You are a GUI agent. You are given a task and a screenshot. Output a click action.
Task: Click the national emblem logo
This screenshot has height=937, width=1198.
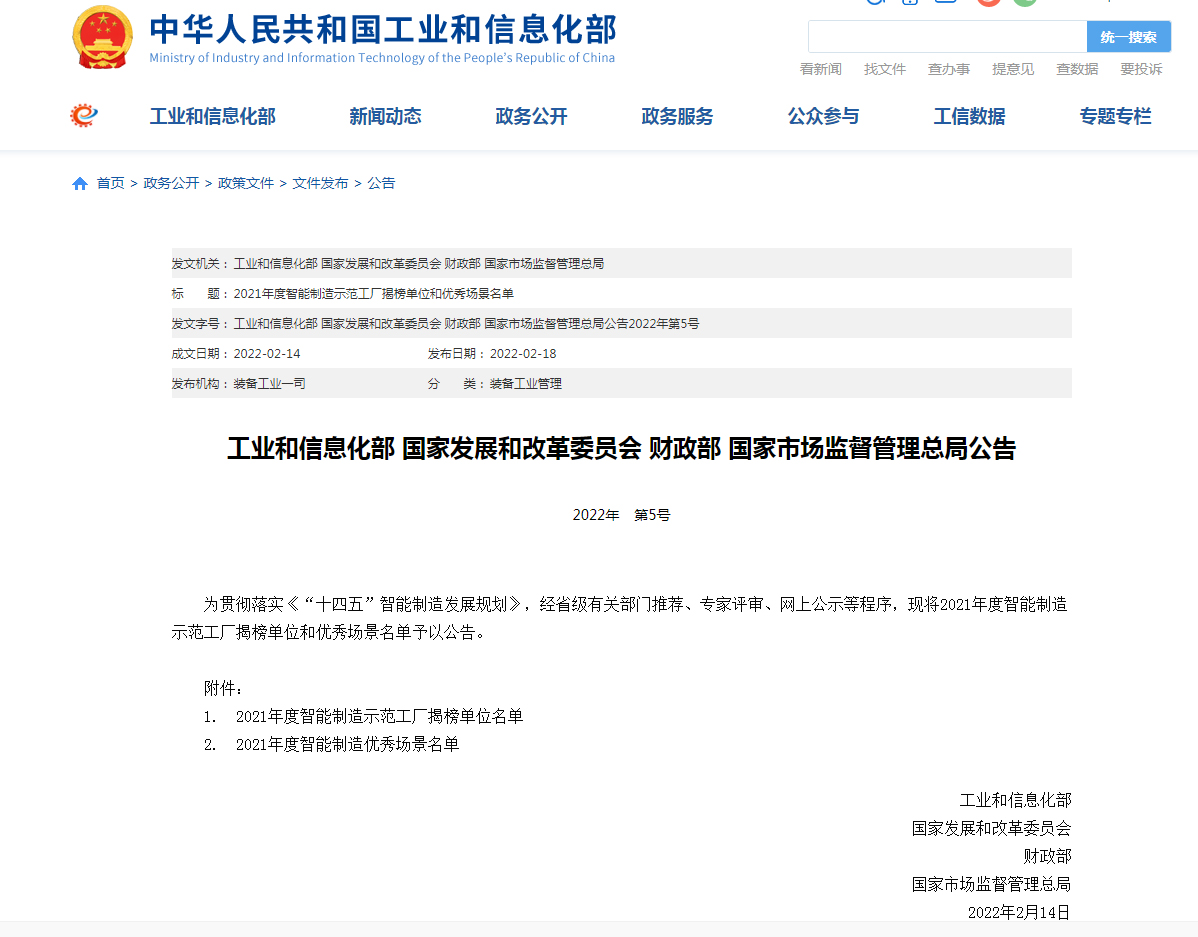pyautogui.click(x=101, y=36)
